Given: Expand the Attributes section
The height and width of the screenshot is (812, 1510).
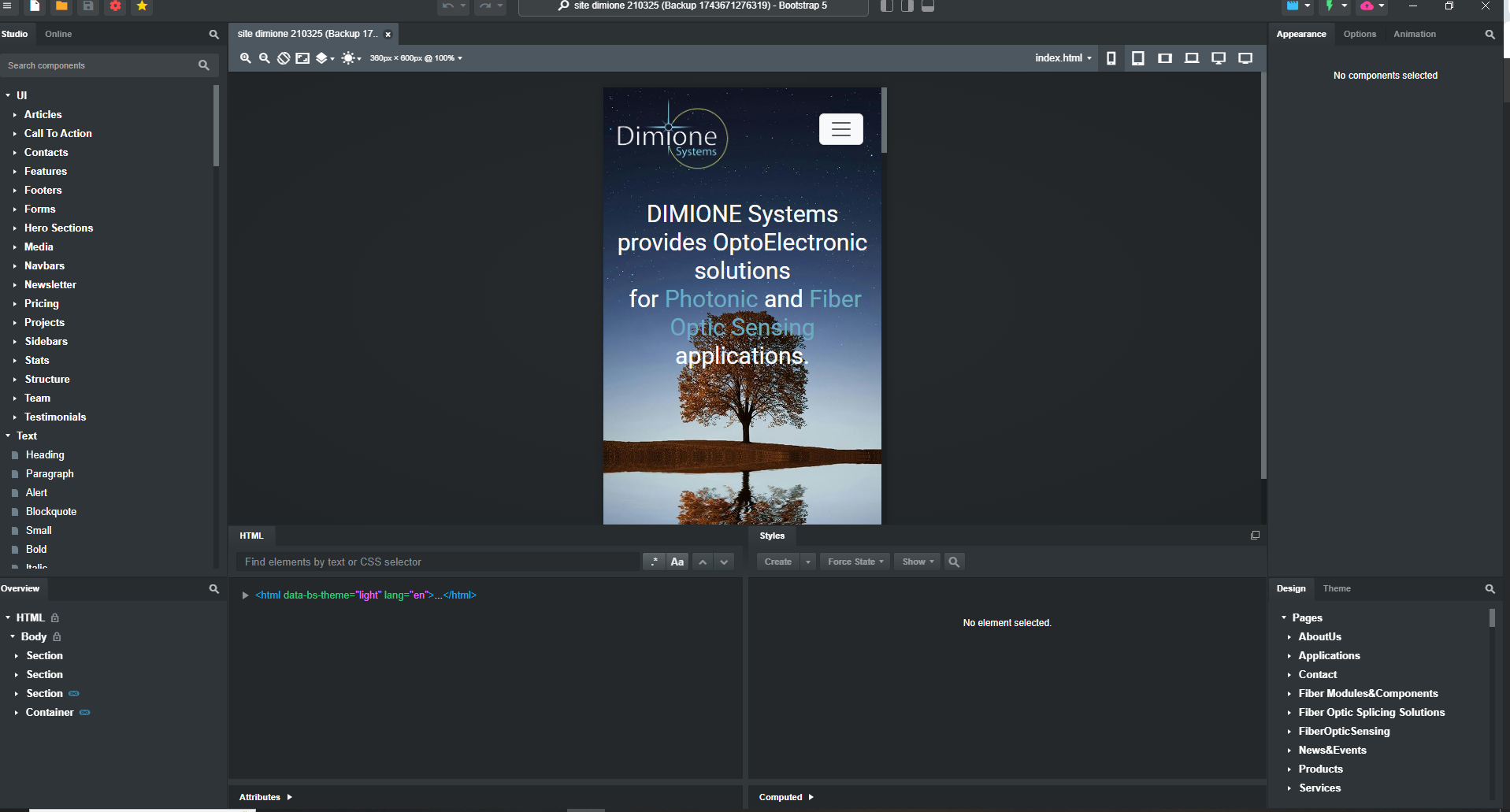Looking at the screenshot, I should point(265,797).
